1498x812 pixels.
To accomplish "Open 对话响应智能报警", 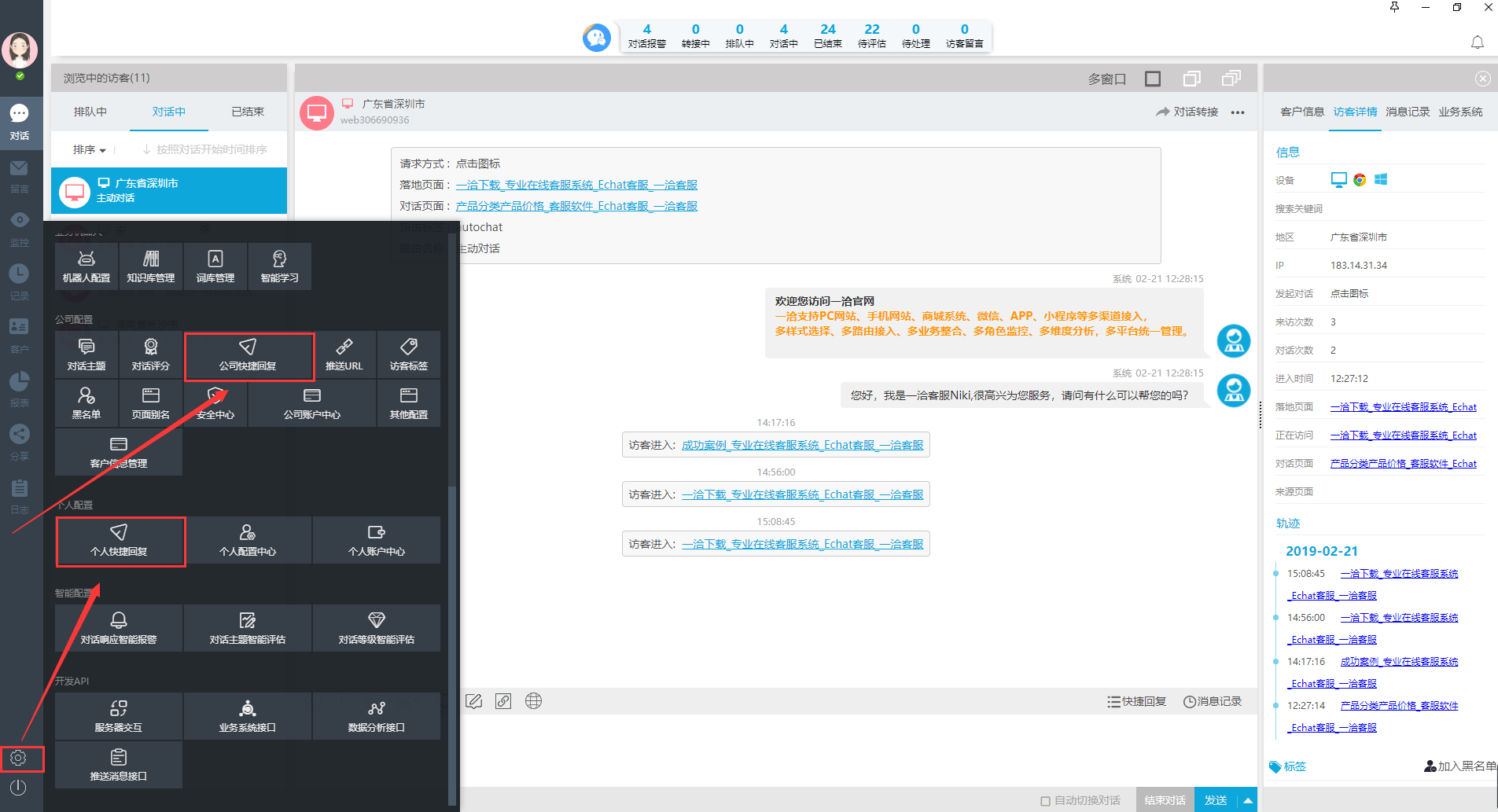I will (119, 628).
